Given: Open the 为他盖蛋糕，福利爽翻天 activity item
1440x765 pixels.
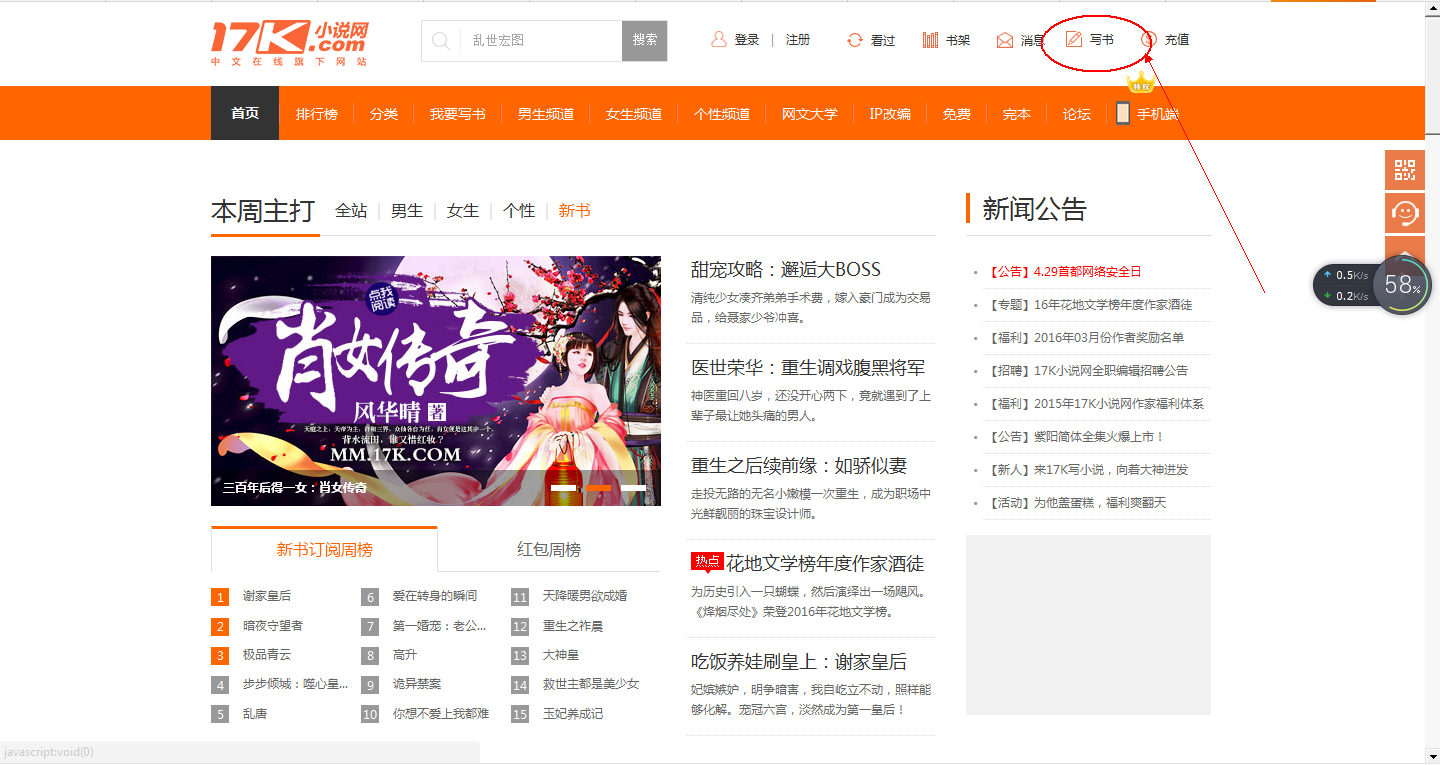Looking at the screenshot, I should coord(1076,502).
